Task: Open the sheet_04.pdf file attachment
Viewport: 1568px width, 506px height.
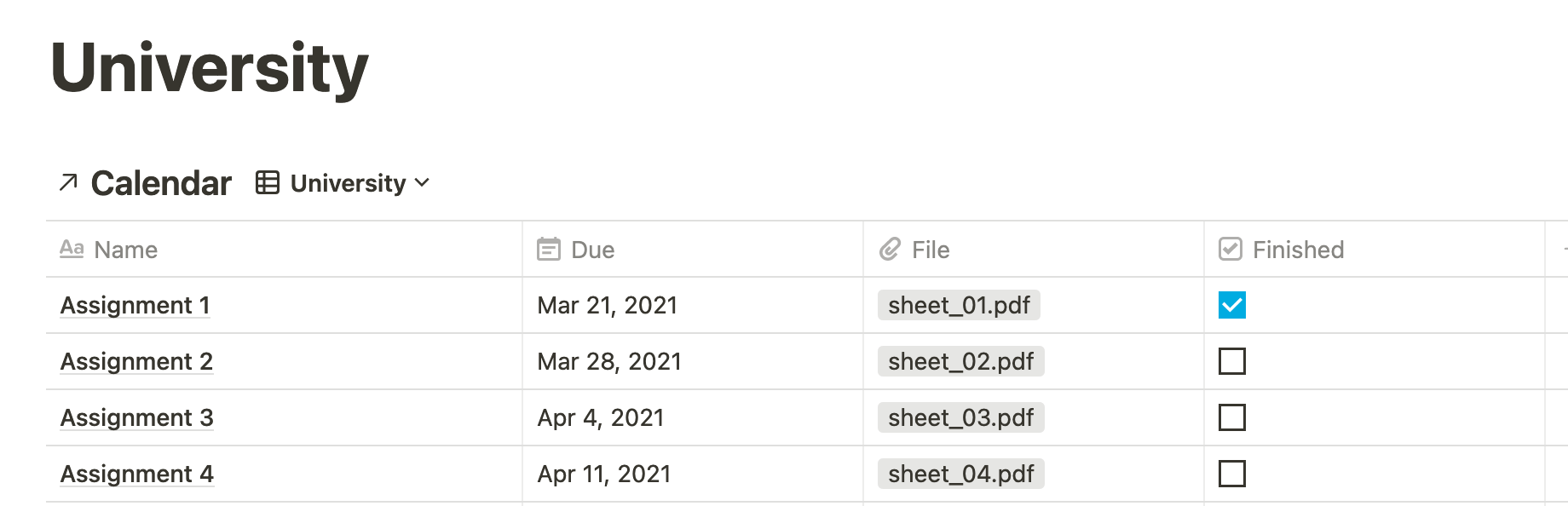Action: [960, 474]
